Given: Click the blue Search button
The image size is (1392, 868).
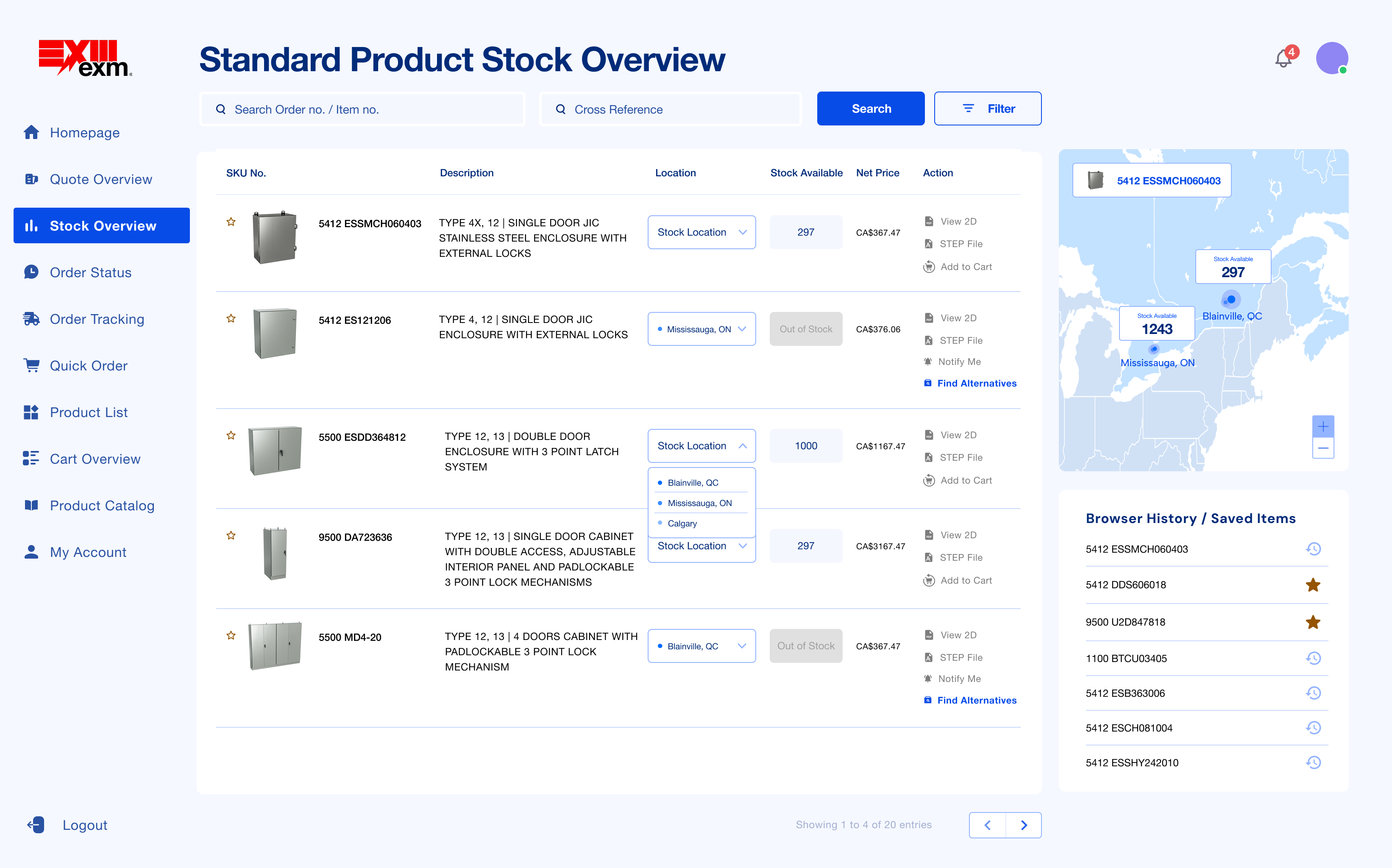Looking at the screenshot, I should click(870, 108).
